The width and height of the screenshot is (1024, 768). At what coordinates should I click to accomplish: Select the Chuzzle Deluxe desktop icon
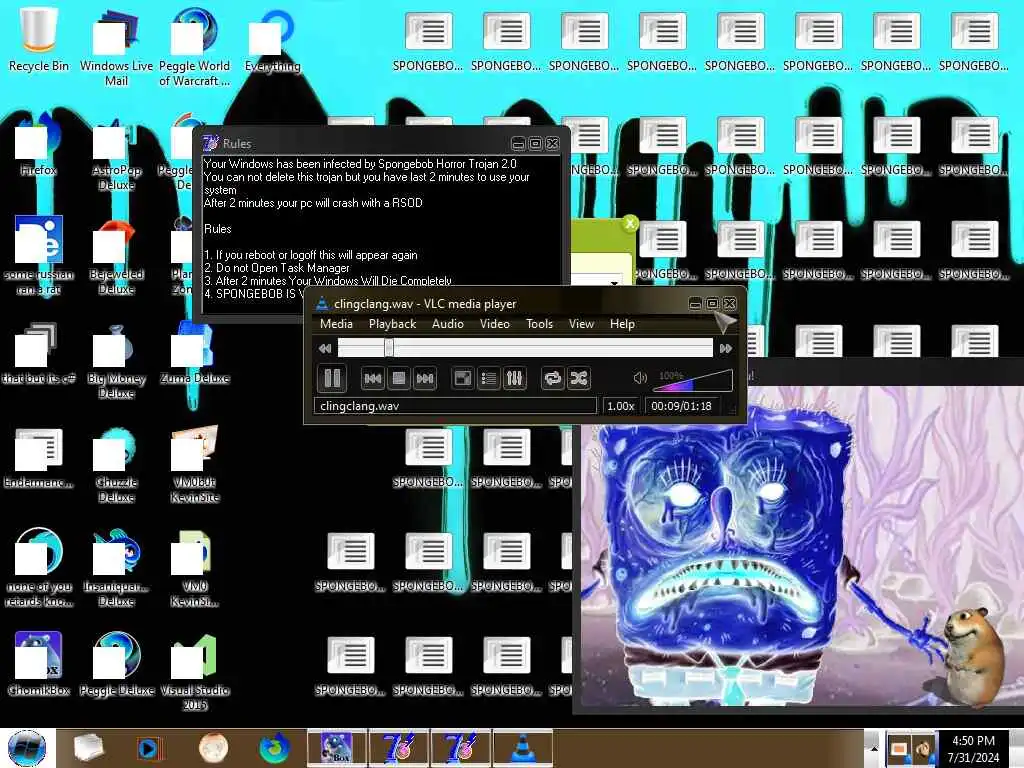116,464
